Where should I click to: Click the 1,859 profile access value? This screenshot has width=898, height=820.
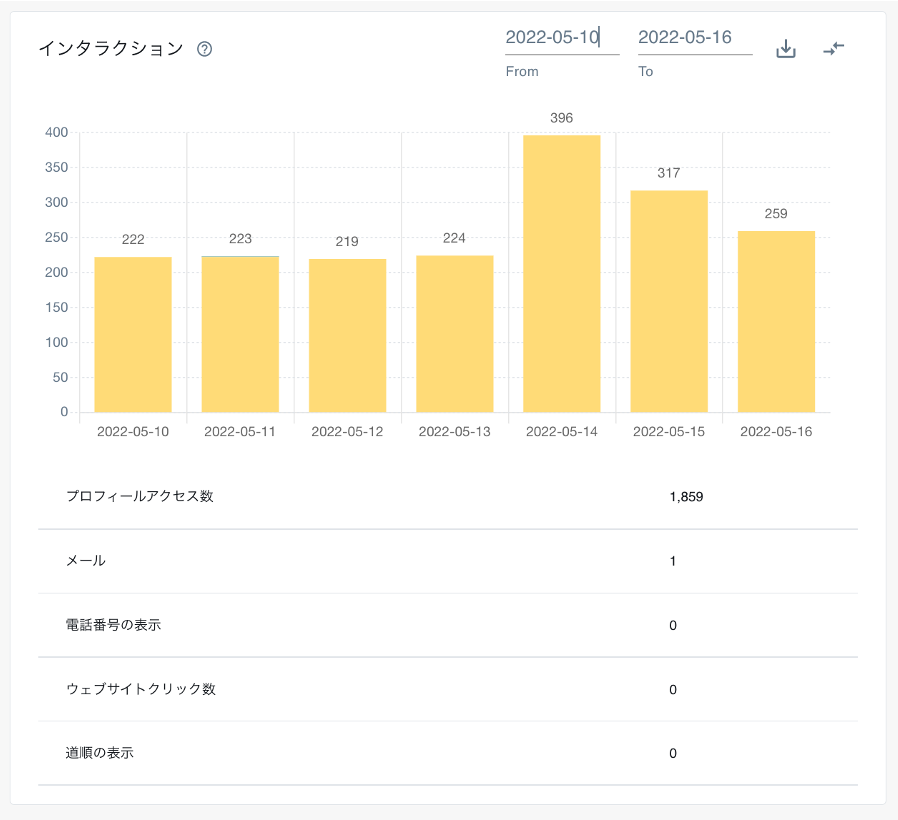[686, 496]
